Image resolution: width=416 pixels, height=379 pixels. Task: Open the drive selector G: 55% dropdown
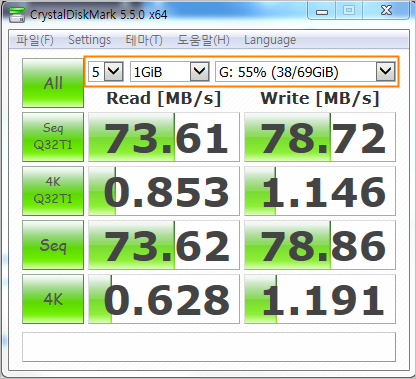pos(305,71)
